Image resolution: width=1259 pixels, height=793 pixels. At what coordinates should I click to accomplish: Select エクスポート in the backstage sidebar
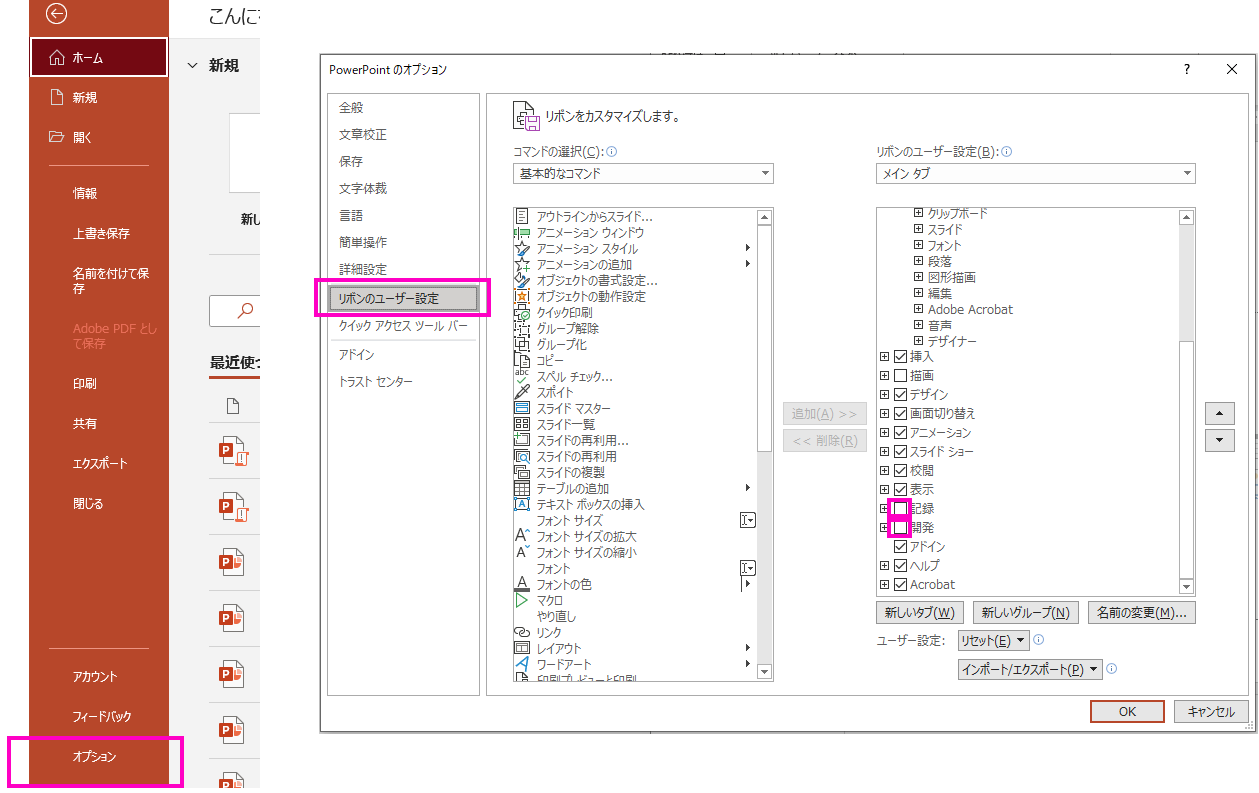100,463
